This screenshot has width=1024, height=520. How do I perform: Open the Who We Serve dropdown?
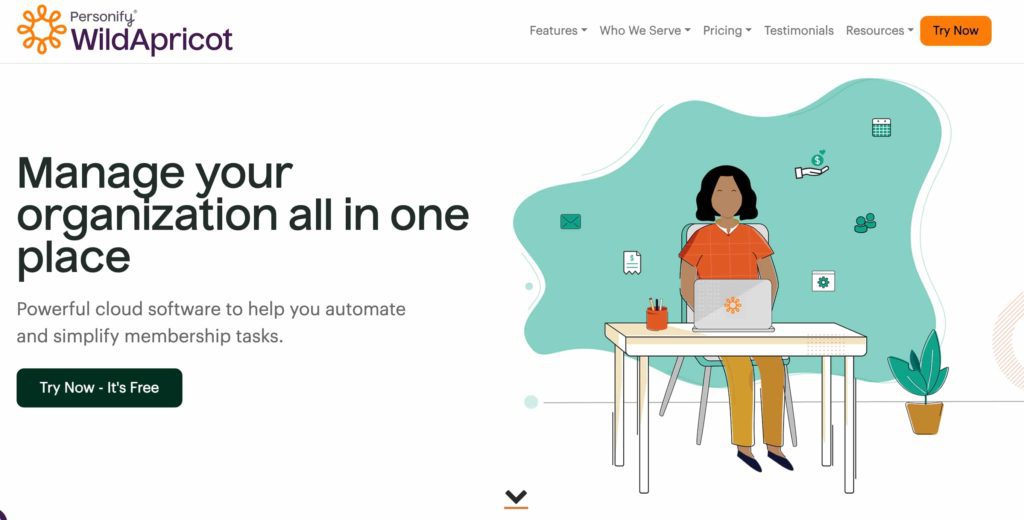coord(645,31)
